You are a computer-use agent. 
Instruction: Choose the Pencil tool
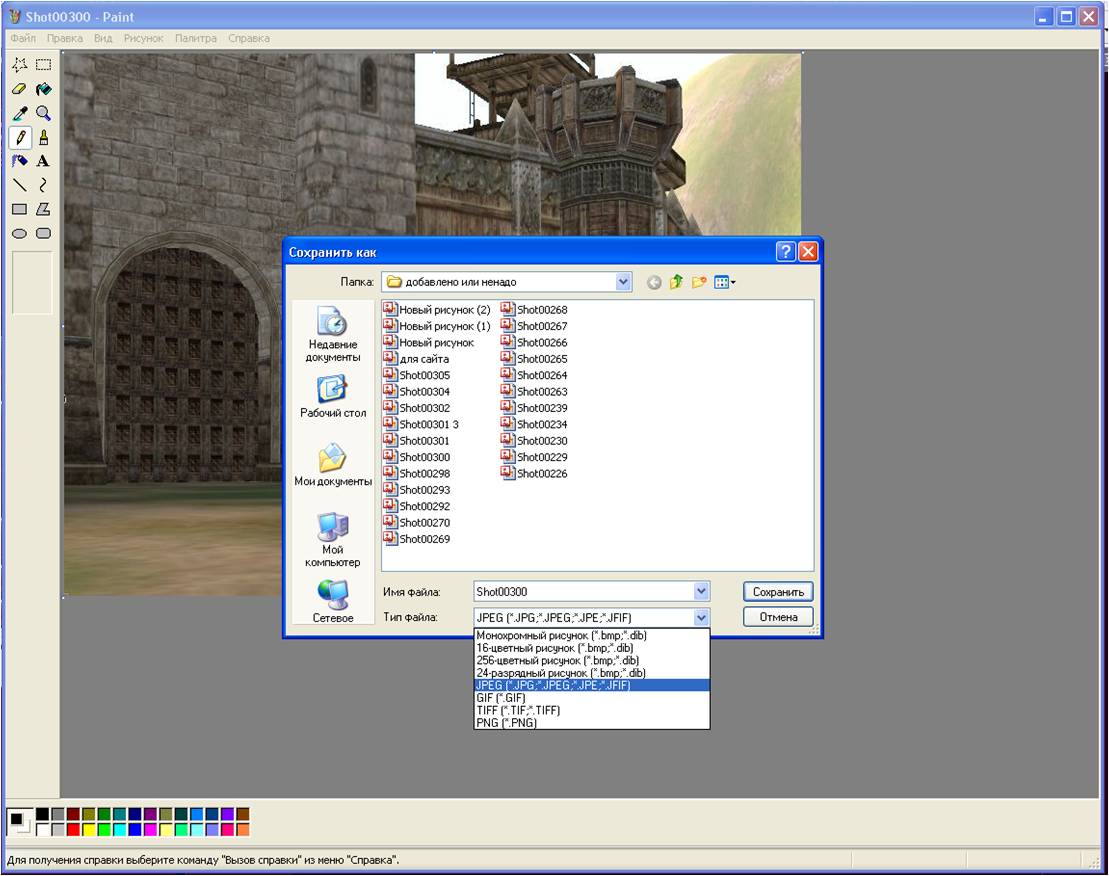click(20, 137)
